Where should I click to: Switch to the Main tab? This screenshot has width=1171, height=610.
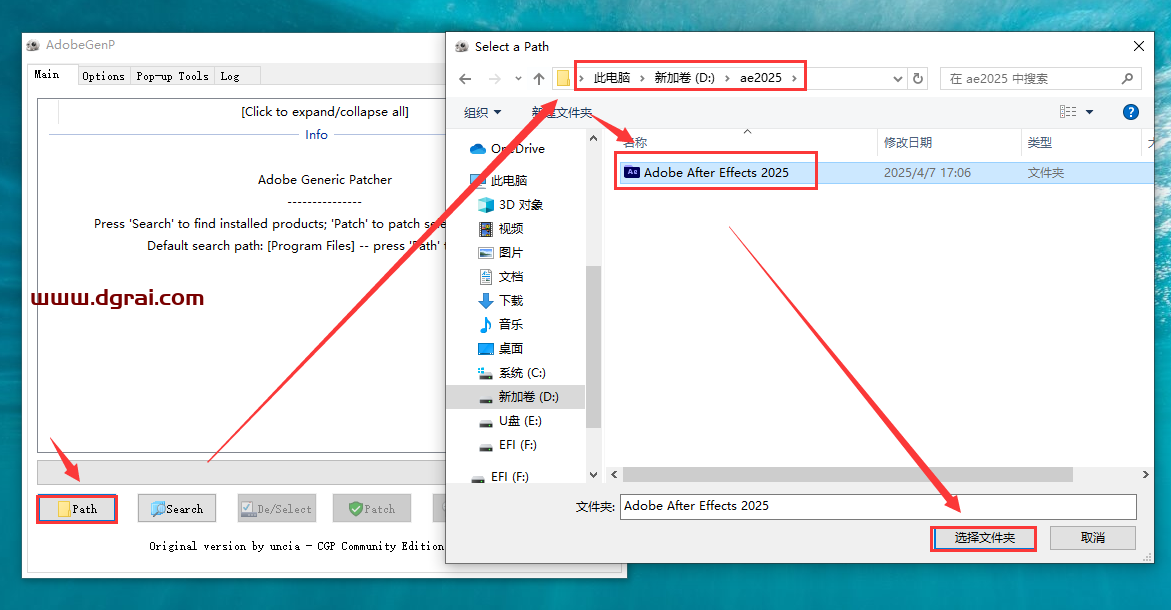[47, 75]
